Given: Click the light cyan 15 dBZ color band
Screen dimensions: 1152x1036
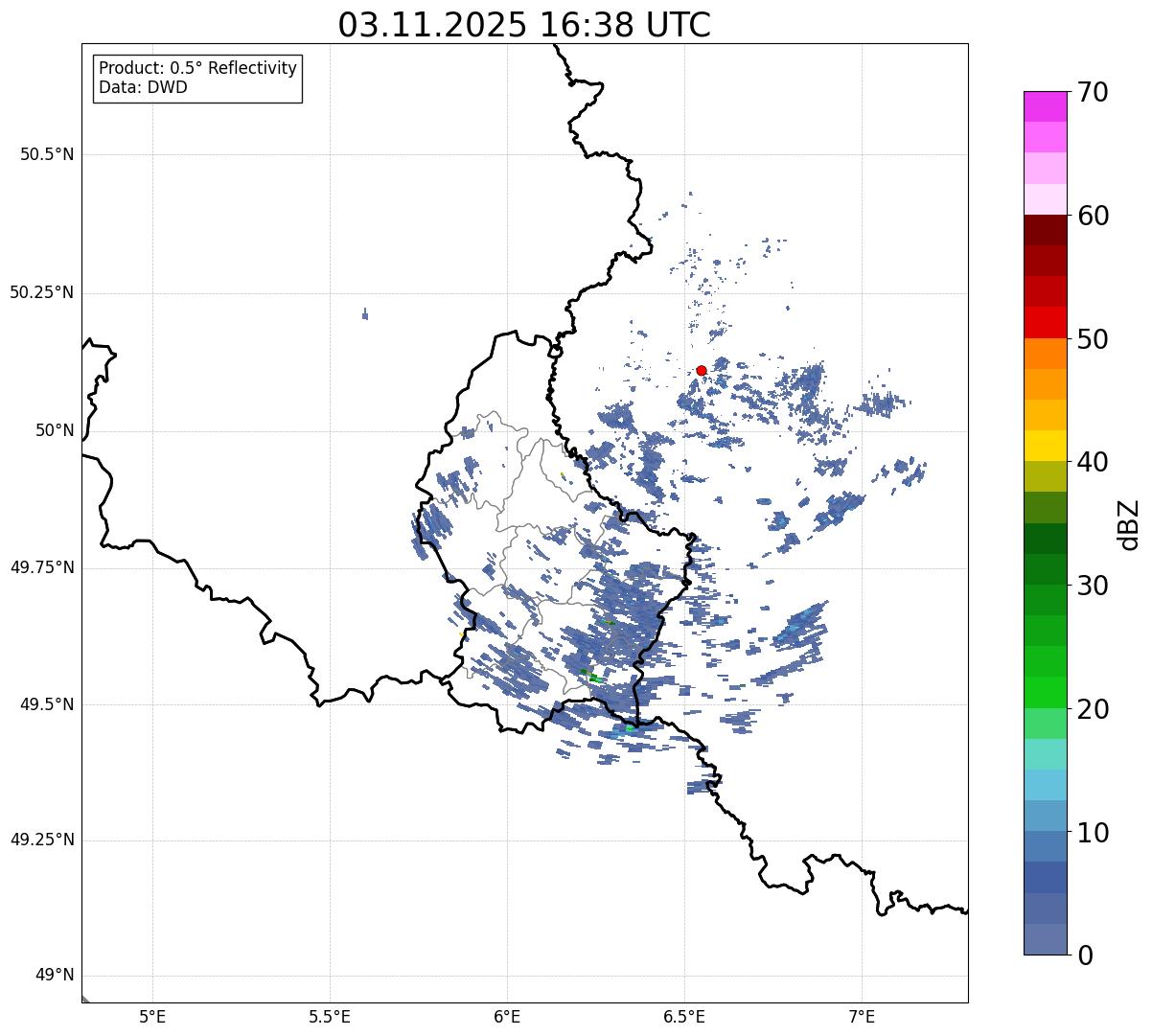Looking at the screenshot, I should point(1045,754).
